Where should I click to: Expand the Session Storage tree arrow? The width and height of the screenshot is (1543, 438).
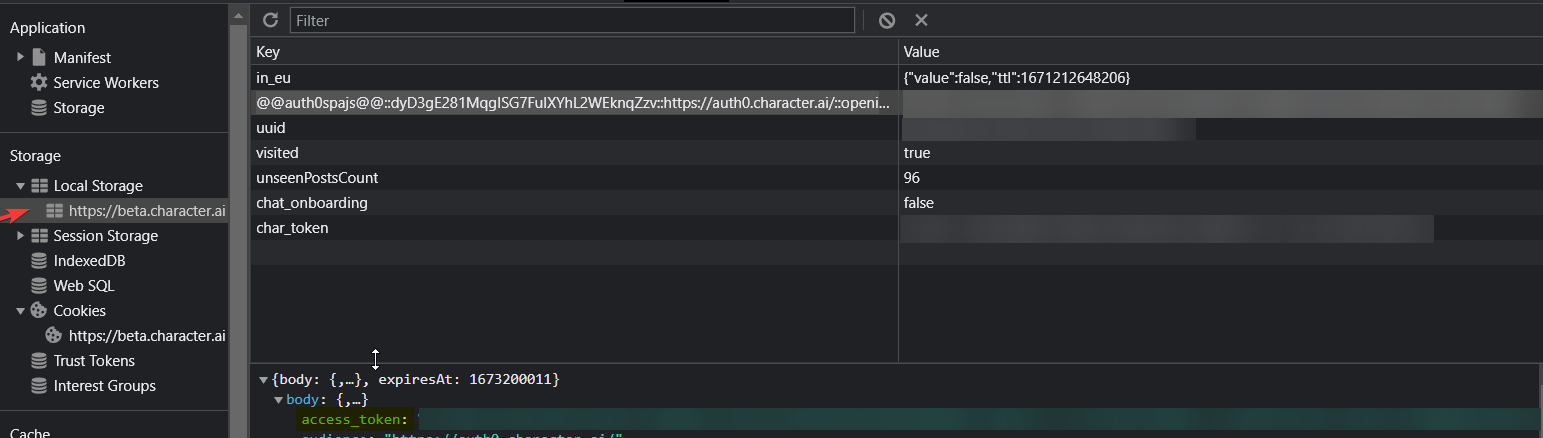click(x=20, y=236)
